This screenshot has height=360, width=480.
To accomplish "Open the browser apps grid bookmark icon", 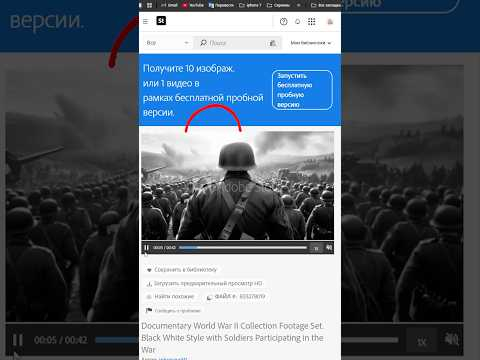I will coord(149,5).
